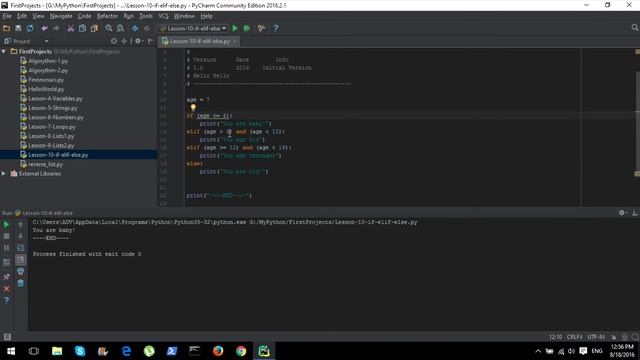Click the Search Everywhere magnifier icon

[635, 28]
